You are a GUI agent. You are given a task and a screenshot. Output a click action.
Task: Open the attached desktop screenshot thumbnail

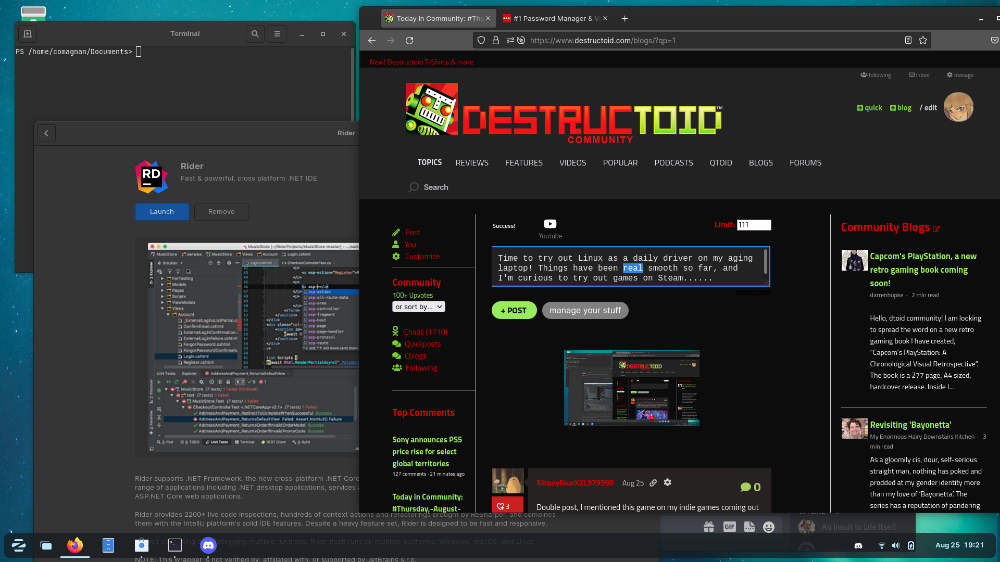click(631, 388)
